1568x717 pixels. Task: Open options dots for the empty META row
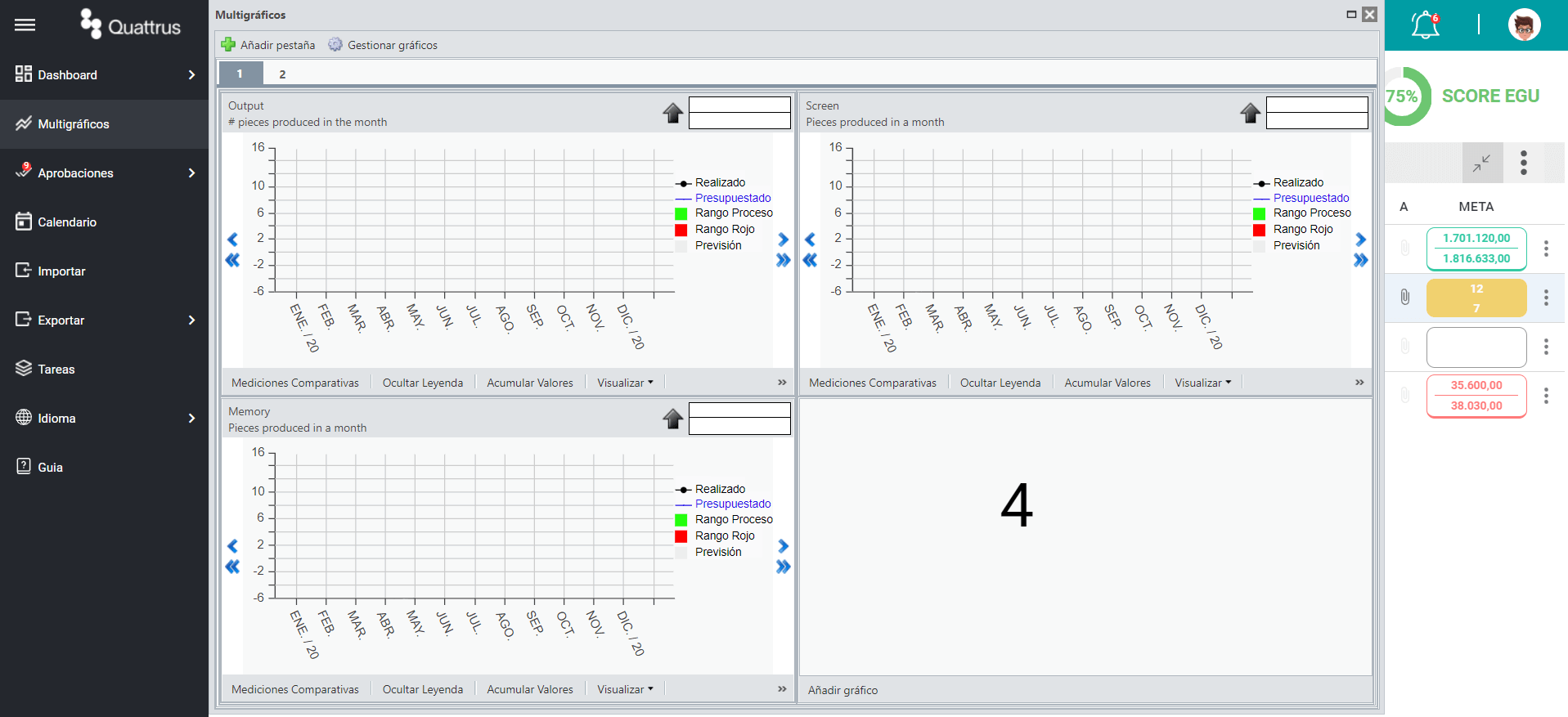1546,347
